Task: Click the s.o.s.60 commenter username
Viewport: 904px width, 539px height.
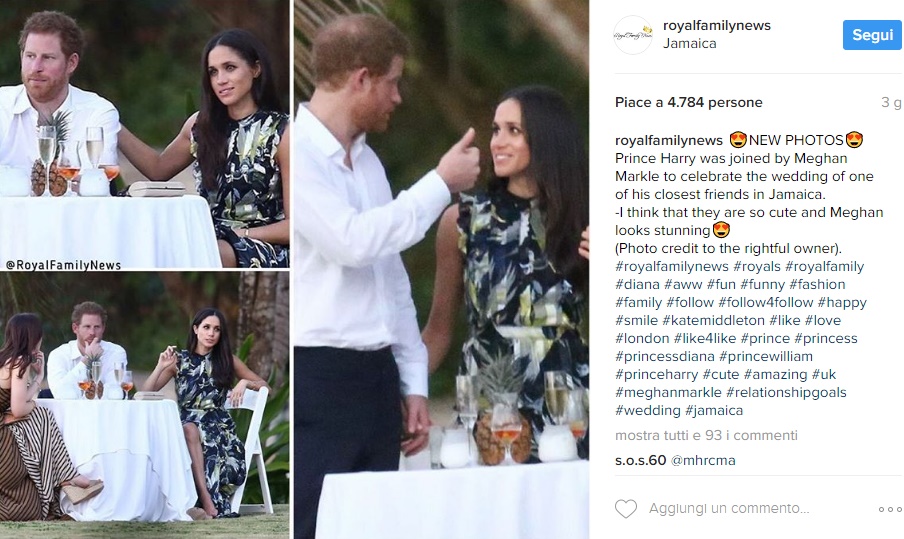Action: (640, 459)
